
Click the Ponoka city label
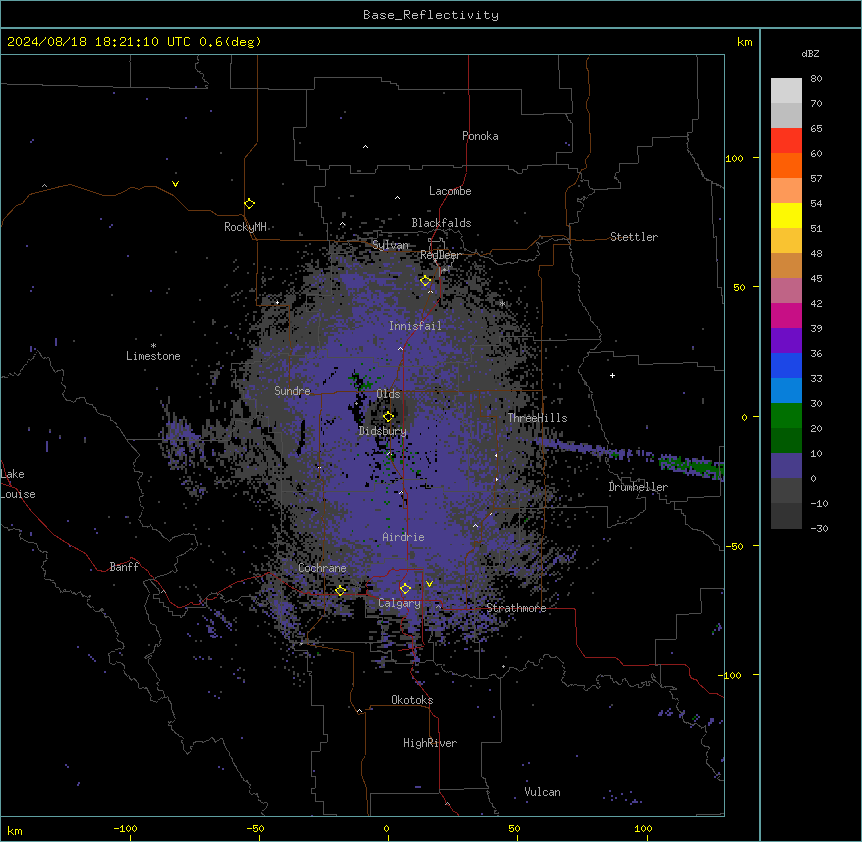(x=480, y=136)
